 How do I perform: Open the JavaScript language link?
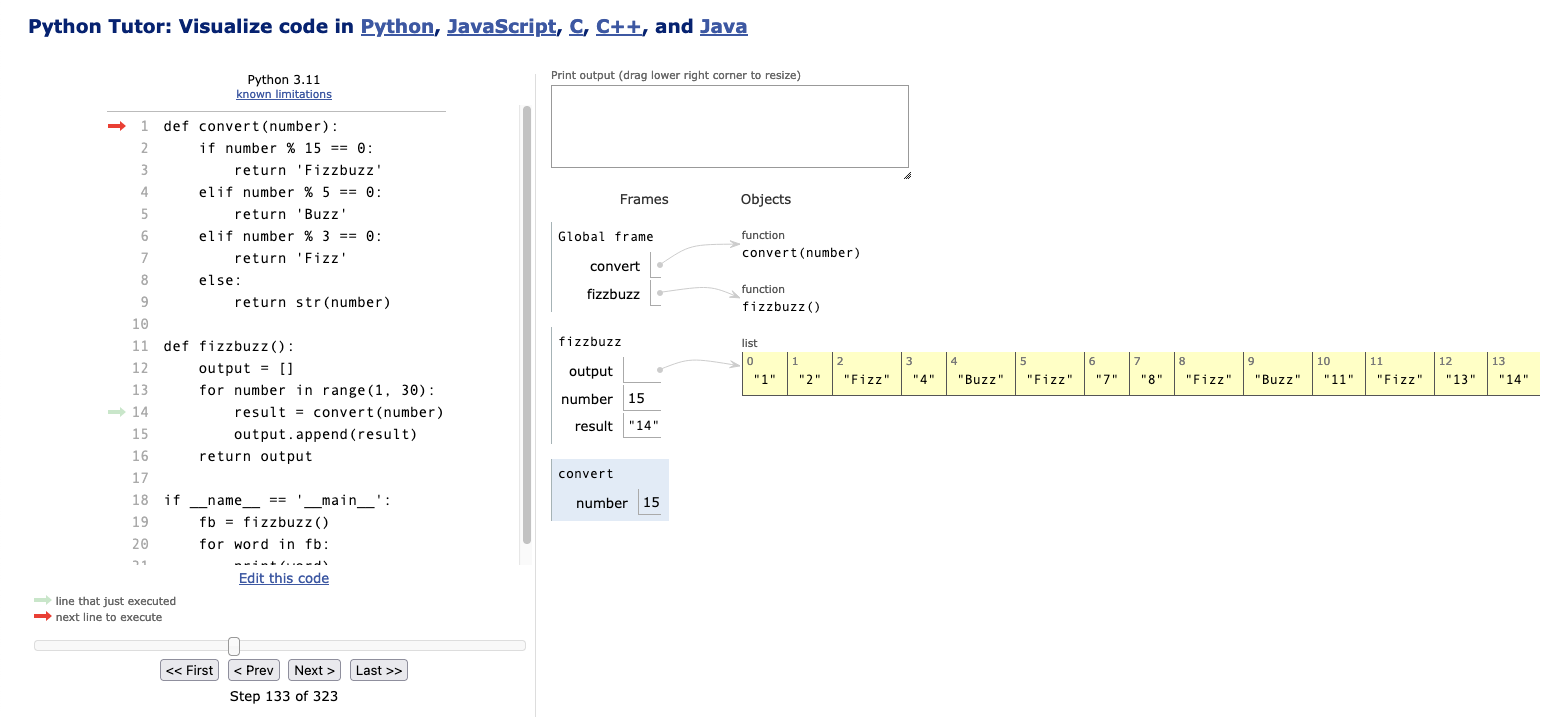501,27
